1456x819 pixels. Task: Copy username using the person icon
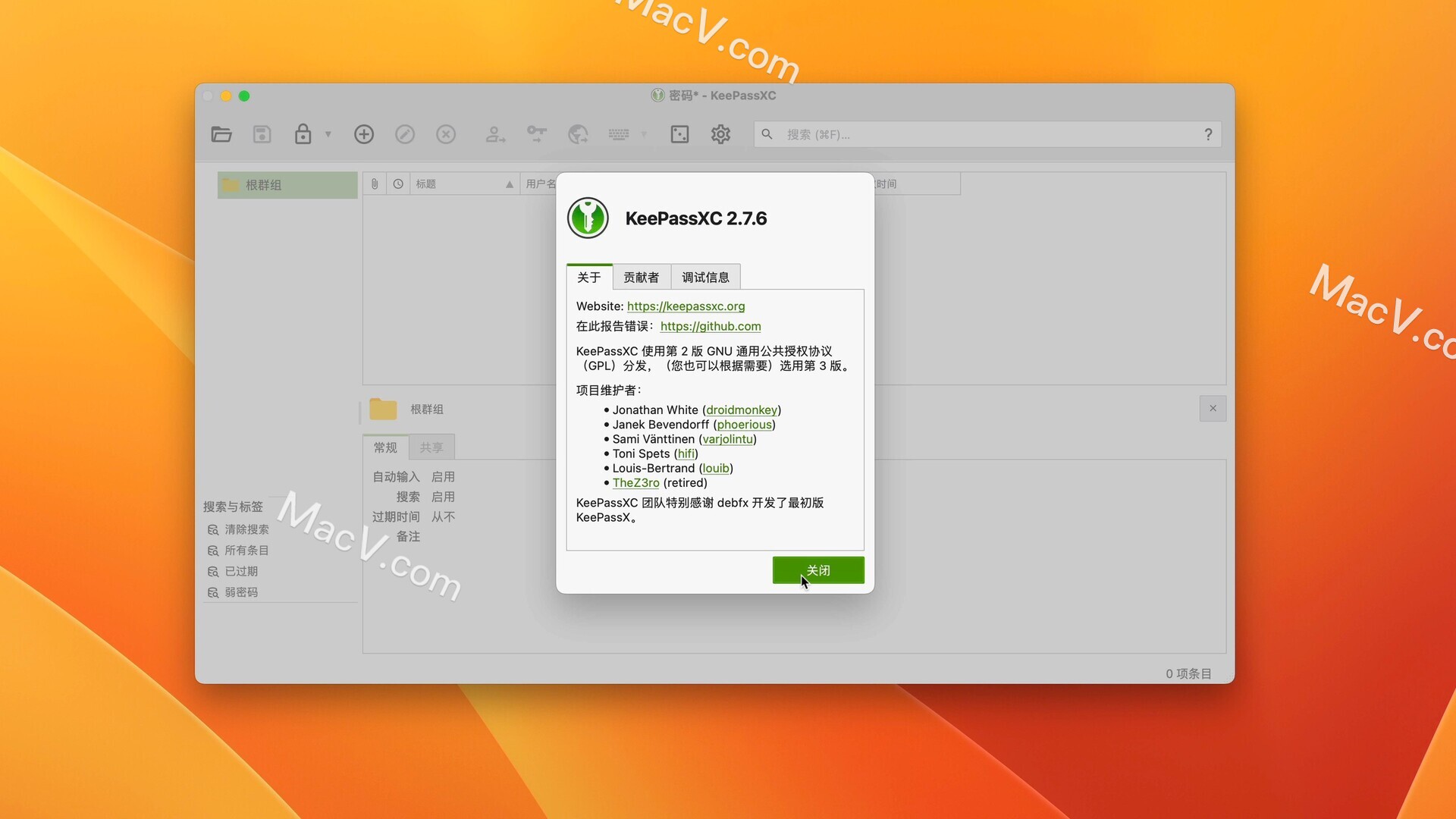(x=495, y=135)
